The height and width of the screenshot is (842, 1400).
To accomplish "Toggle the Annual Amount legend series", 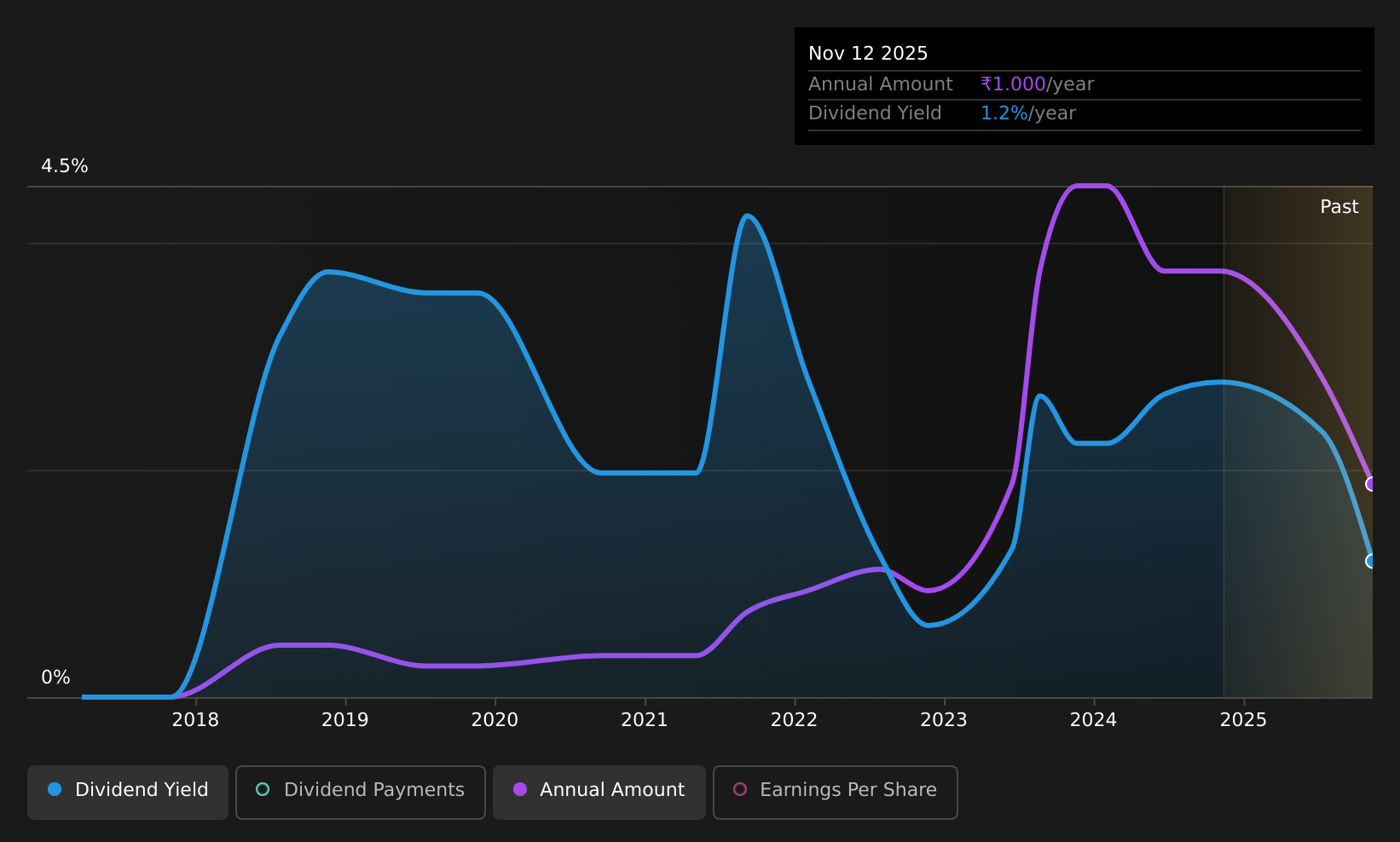I will click(599, 792).
